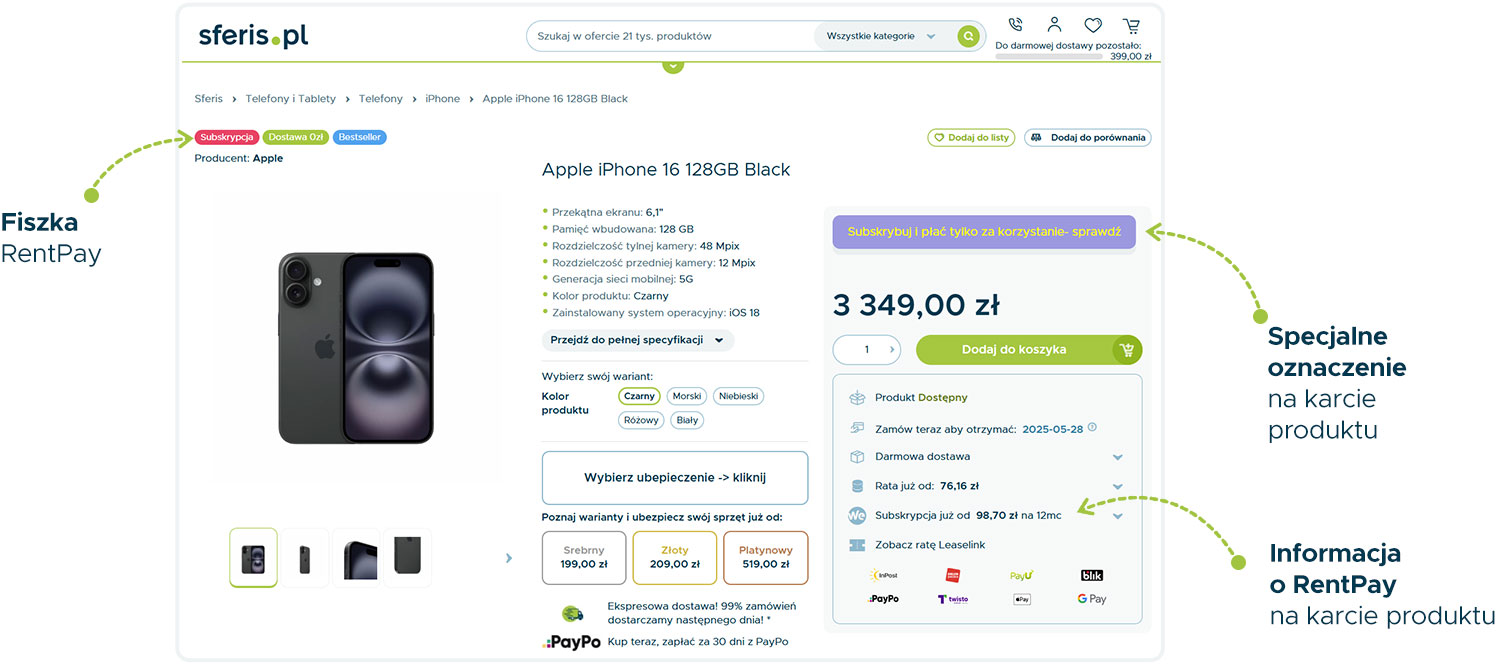This screenshot has height=666, width=1500.
Task: Select the second product thumbnail image
Action: (x=305, y=558)
